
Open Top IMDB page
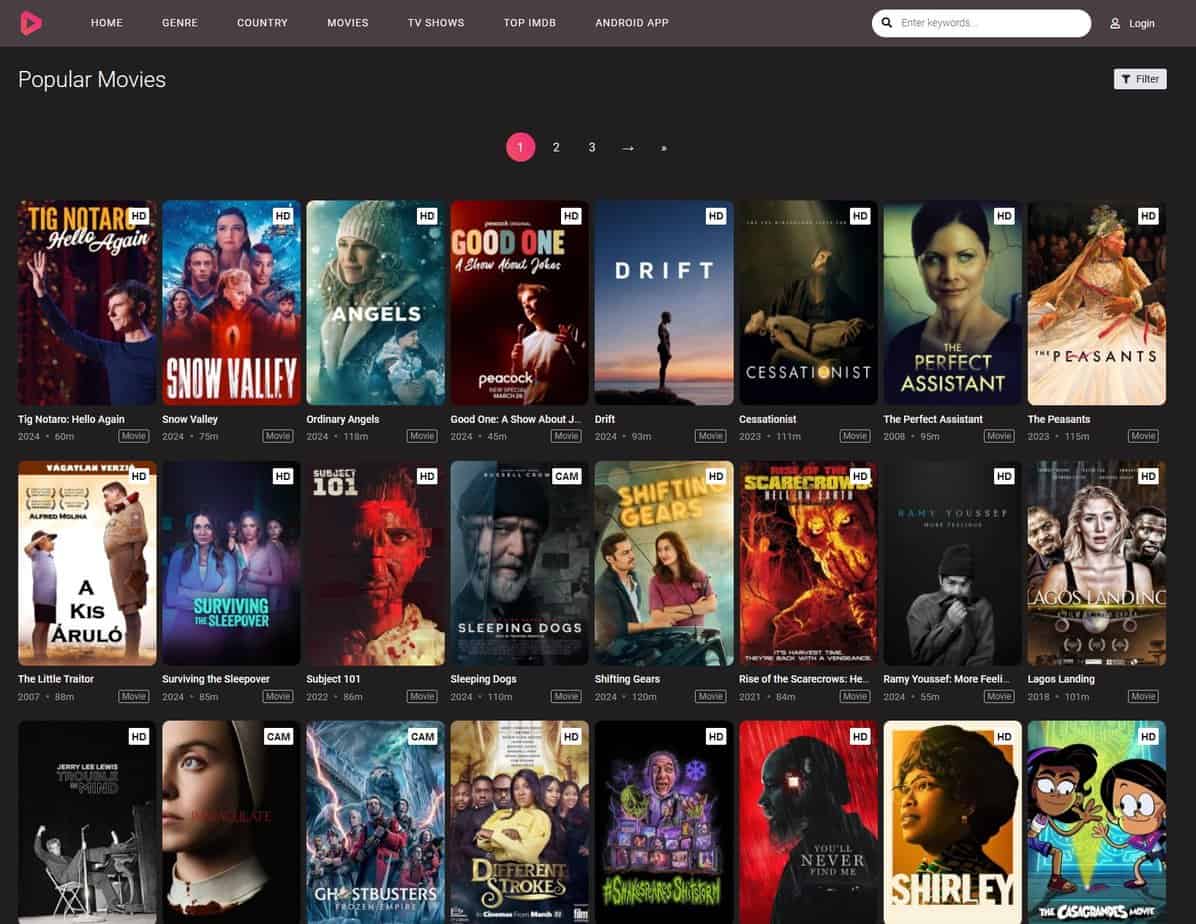(529, 23)
